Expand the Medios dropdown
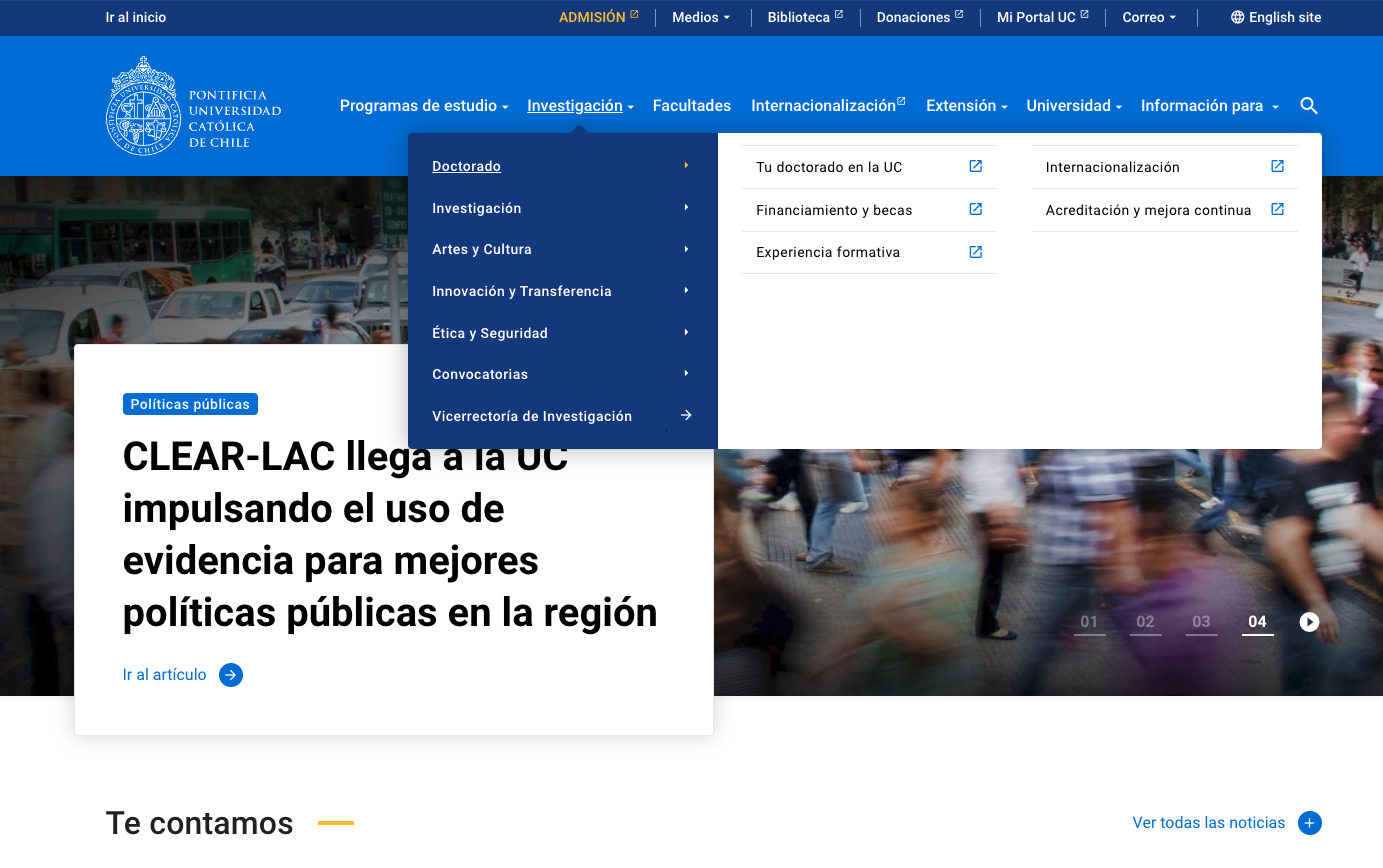This screenshot has height=868, width=1383. pos(701,17)
